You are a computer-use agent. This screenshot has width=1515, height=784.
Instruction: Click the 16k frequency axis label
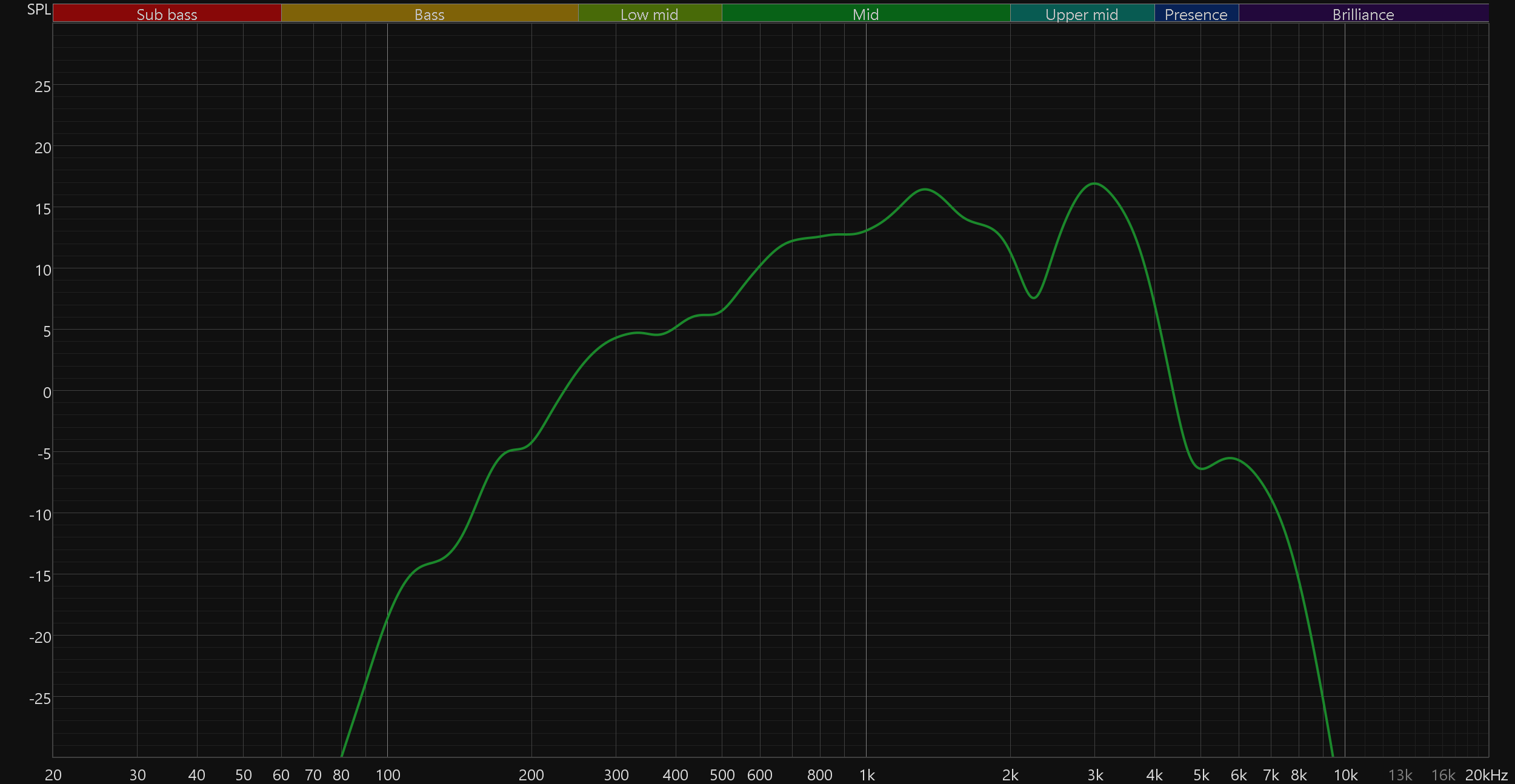pos(1443,775)
